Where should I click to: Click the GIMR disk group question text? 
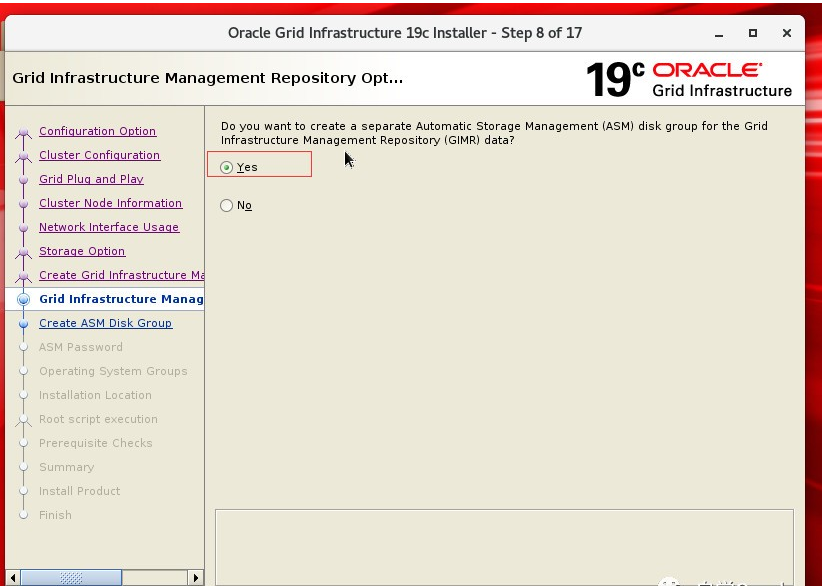pyautogui.click(x=494, y=133)
